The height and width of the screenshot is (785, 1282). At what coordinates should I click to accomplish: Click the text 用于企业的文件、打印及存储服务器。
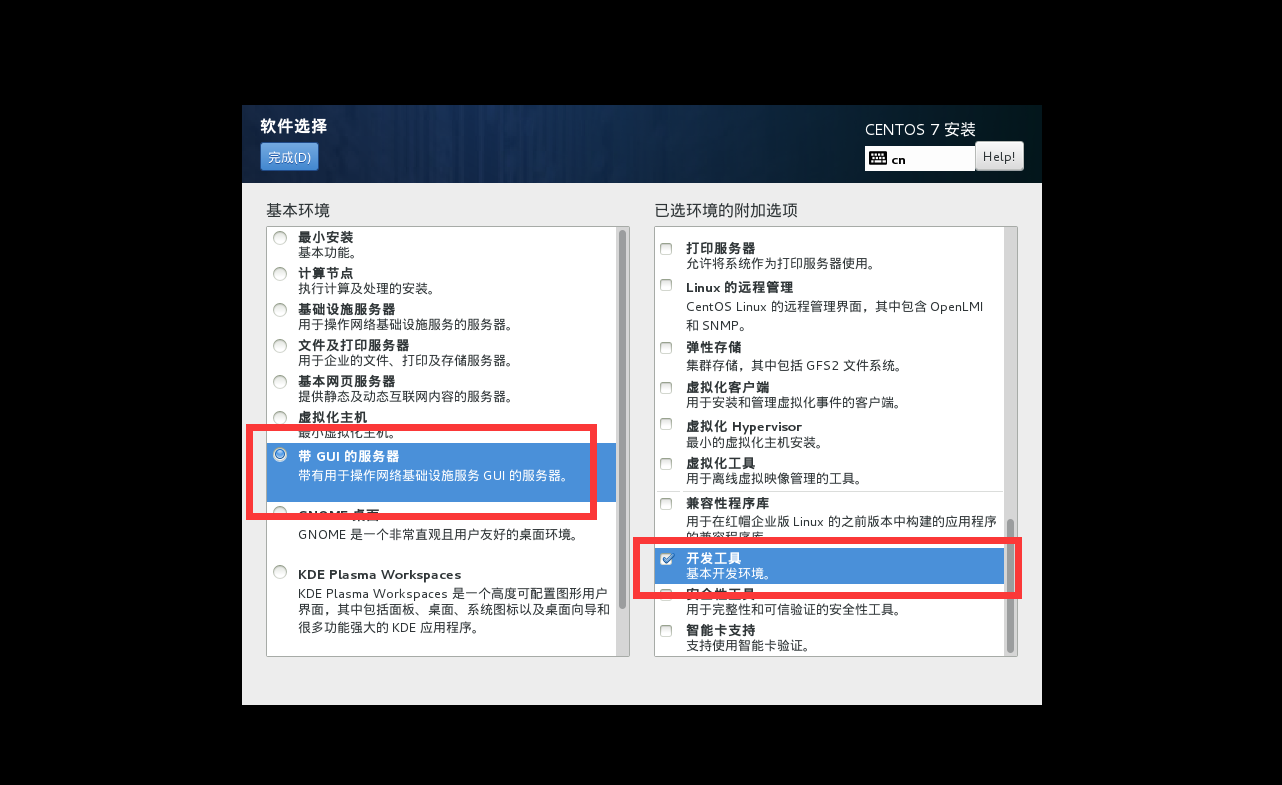406,361
